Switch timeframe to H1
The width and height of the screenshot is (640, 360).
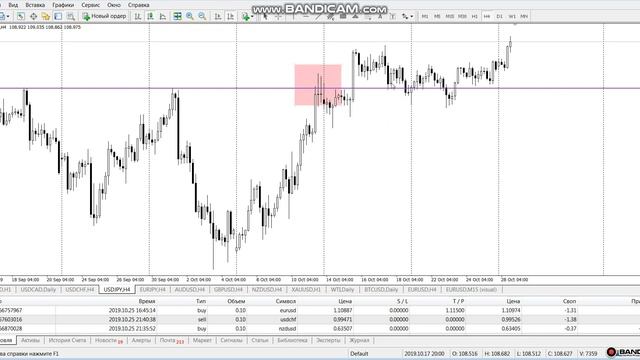474,16
